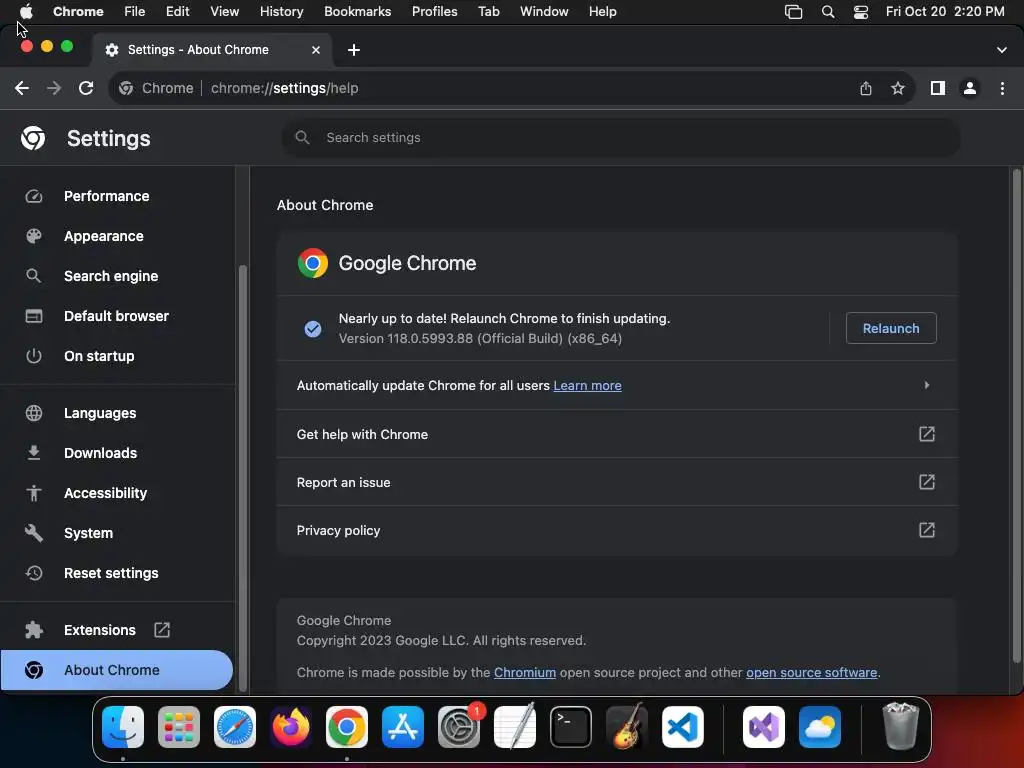Open the Learn more link

tap(587, 386)
